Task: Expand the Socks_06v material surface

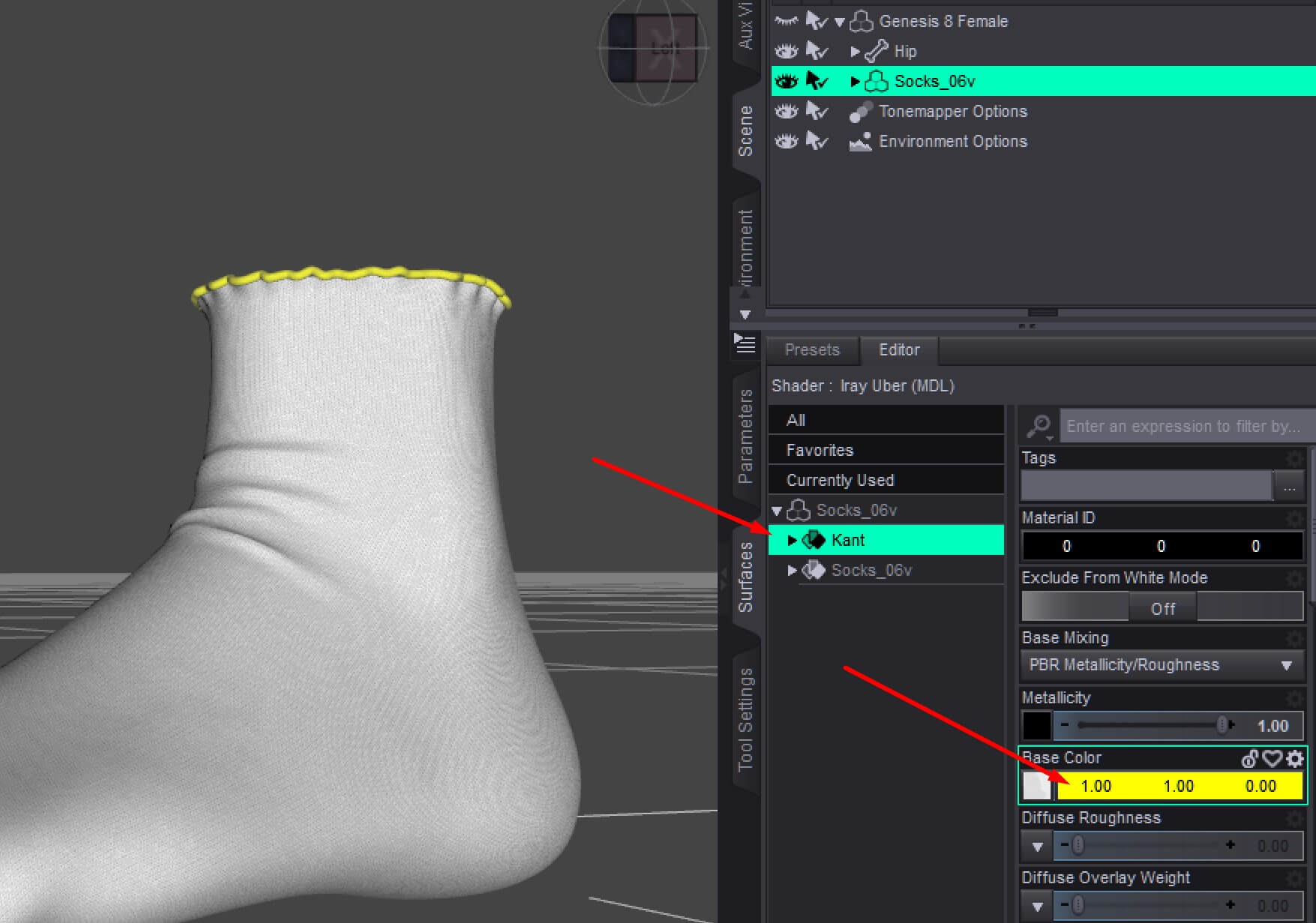Action: click(x=792, y=570)
